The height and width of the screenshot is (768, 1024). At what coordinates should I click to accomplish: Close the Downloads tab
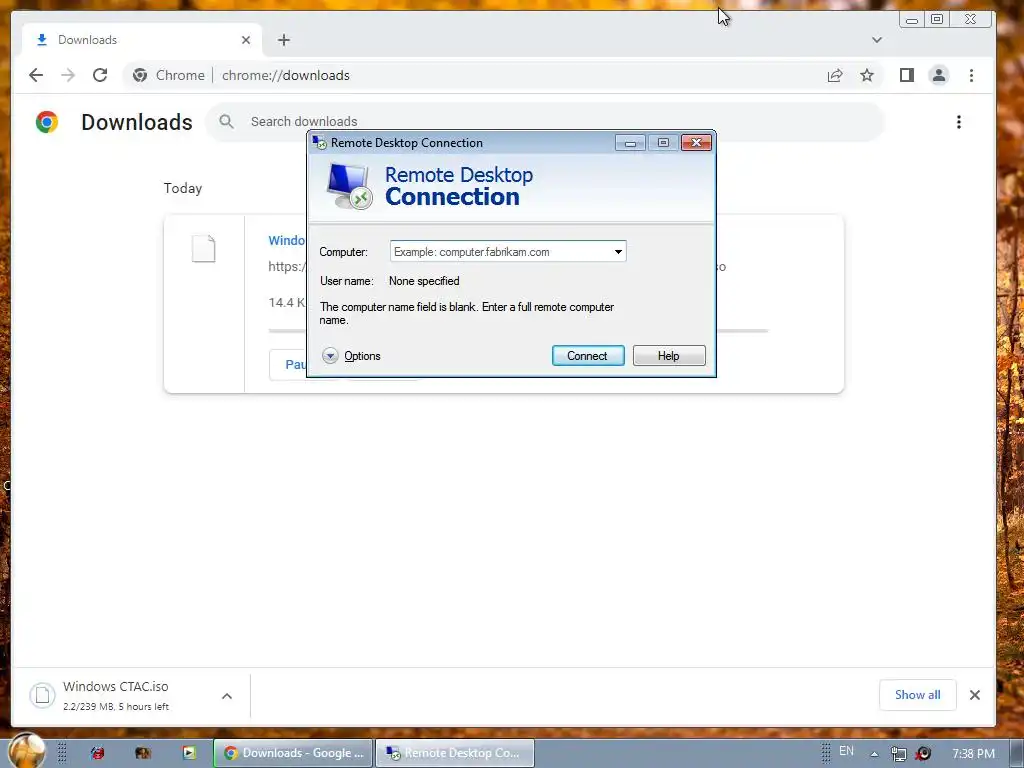tap(246, 40)
